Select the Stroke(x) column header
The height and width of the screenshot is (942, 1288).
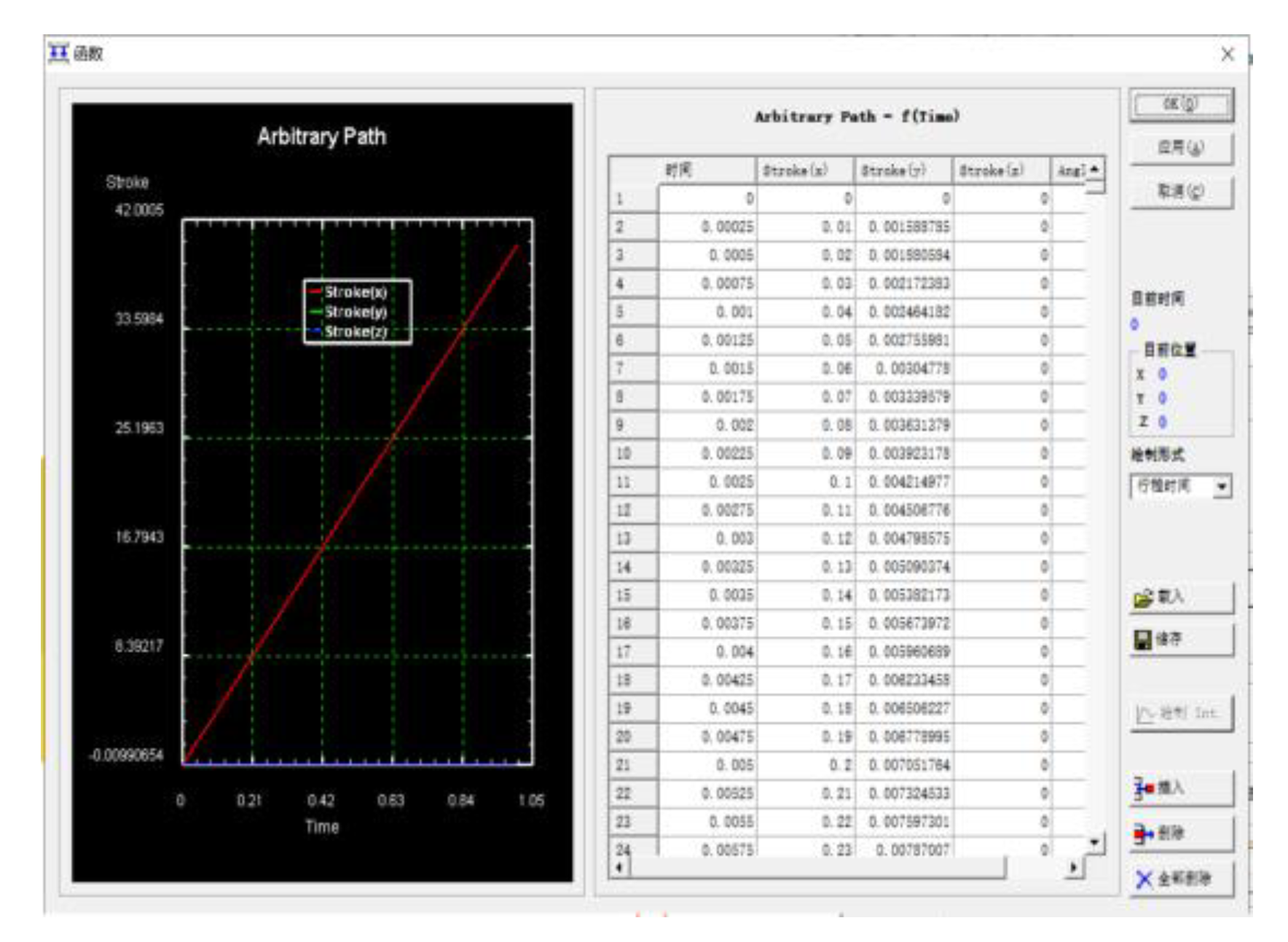pyautogui.click(x=804, y=170)
